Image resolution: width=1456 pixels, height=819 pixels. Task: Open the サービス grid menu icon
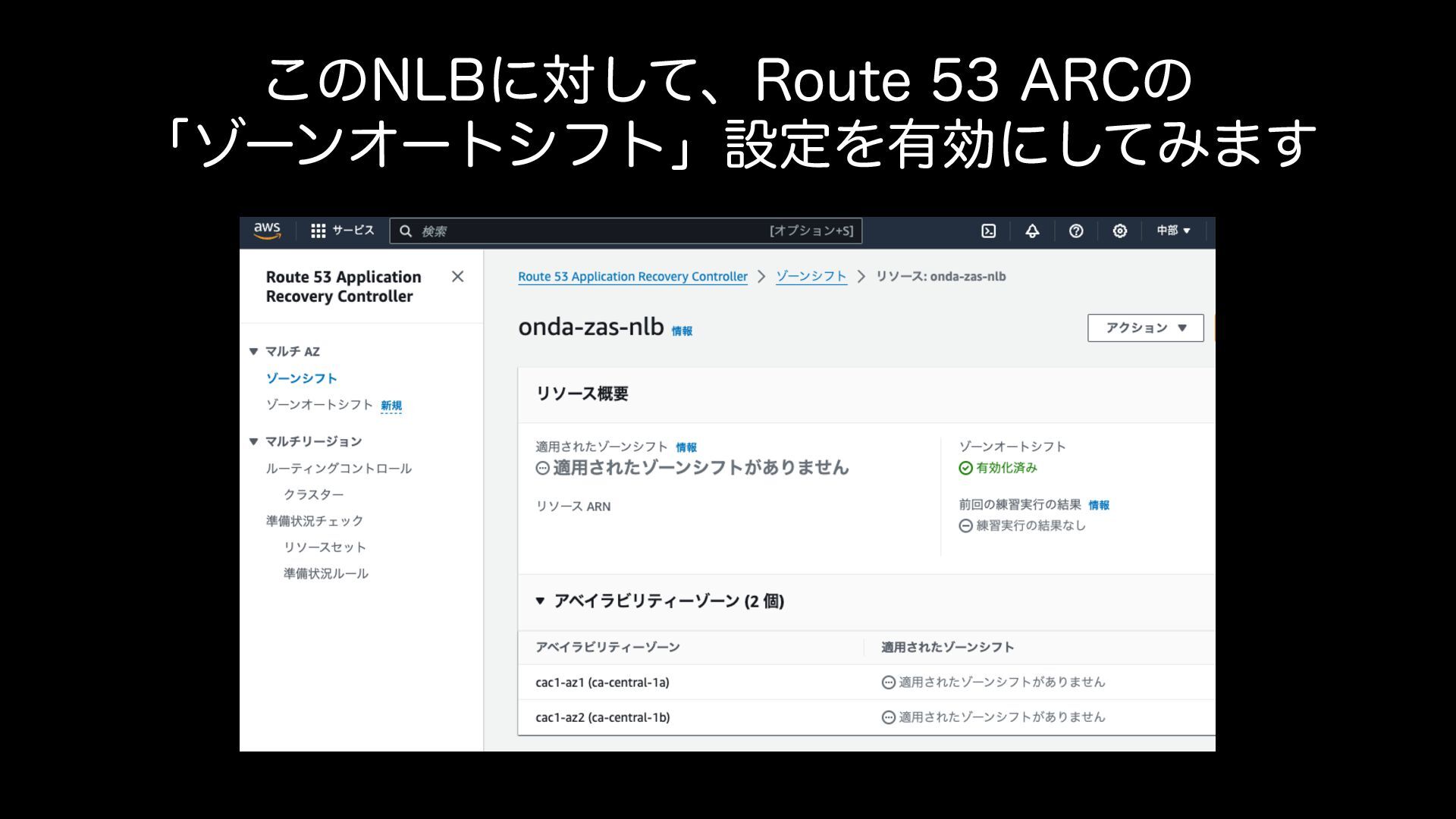[318, 231]
